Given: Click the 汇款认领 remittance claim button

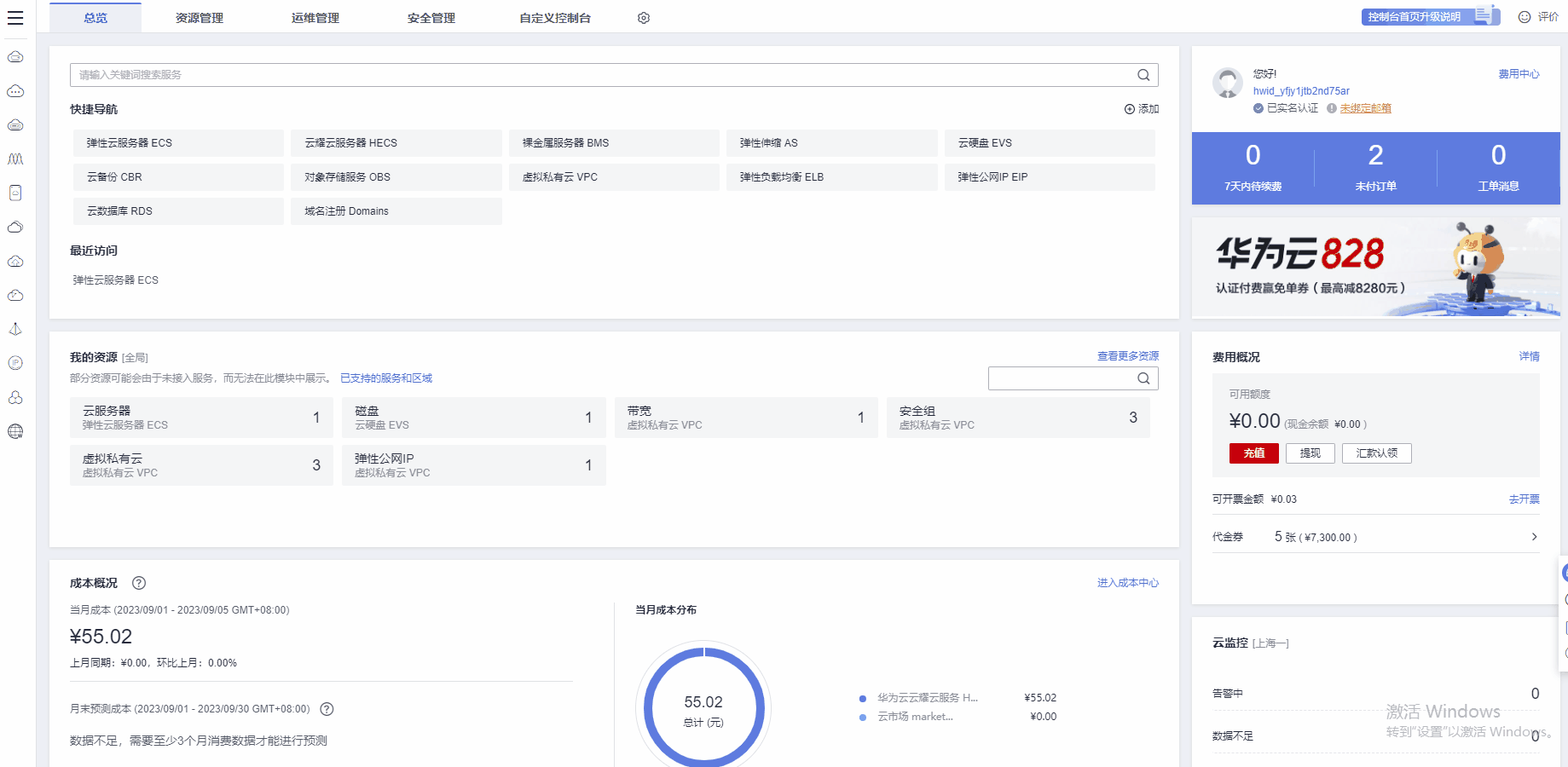Looking at the screenshot, I should tap(1377, 453).
